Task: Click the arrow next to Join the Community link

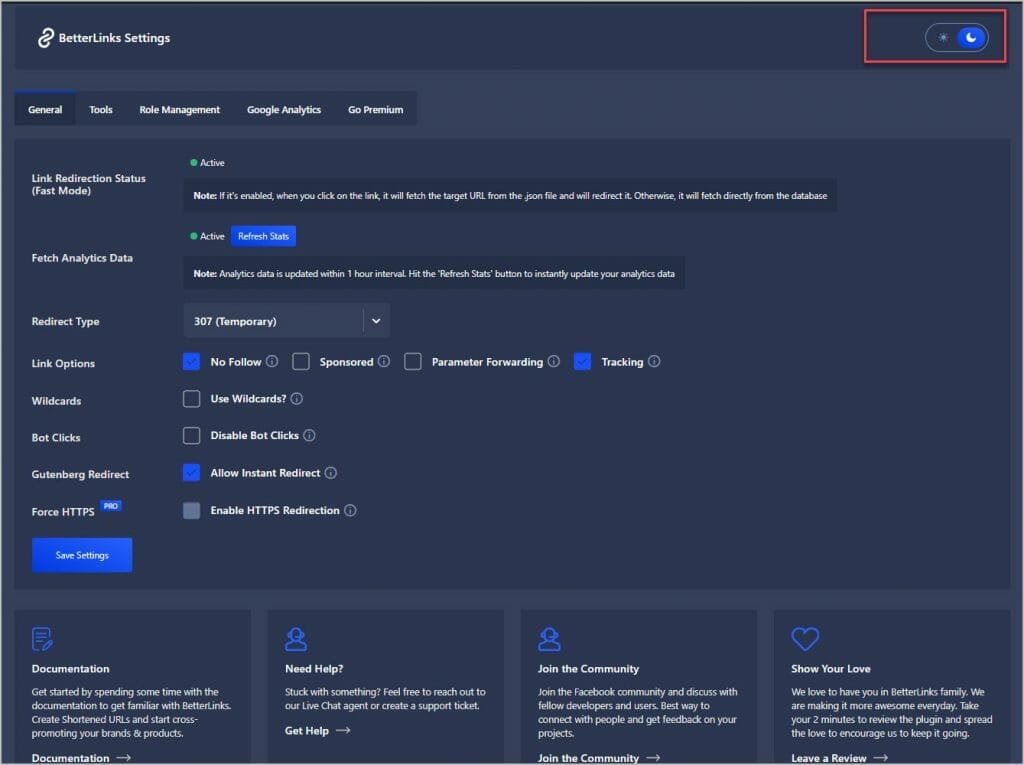Action: 653,758
